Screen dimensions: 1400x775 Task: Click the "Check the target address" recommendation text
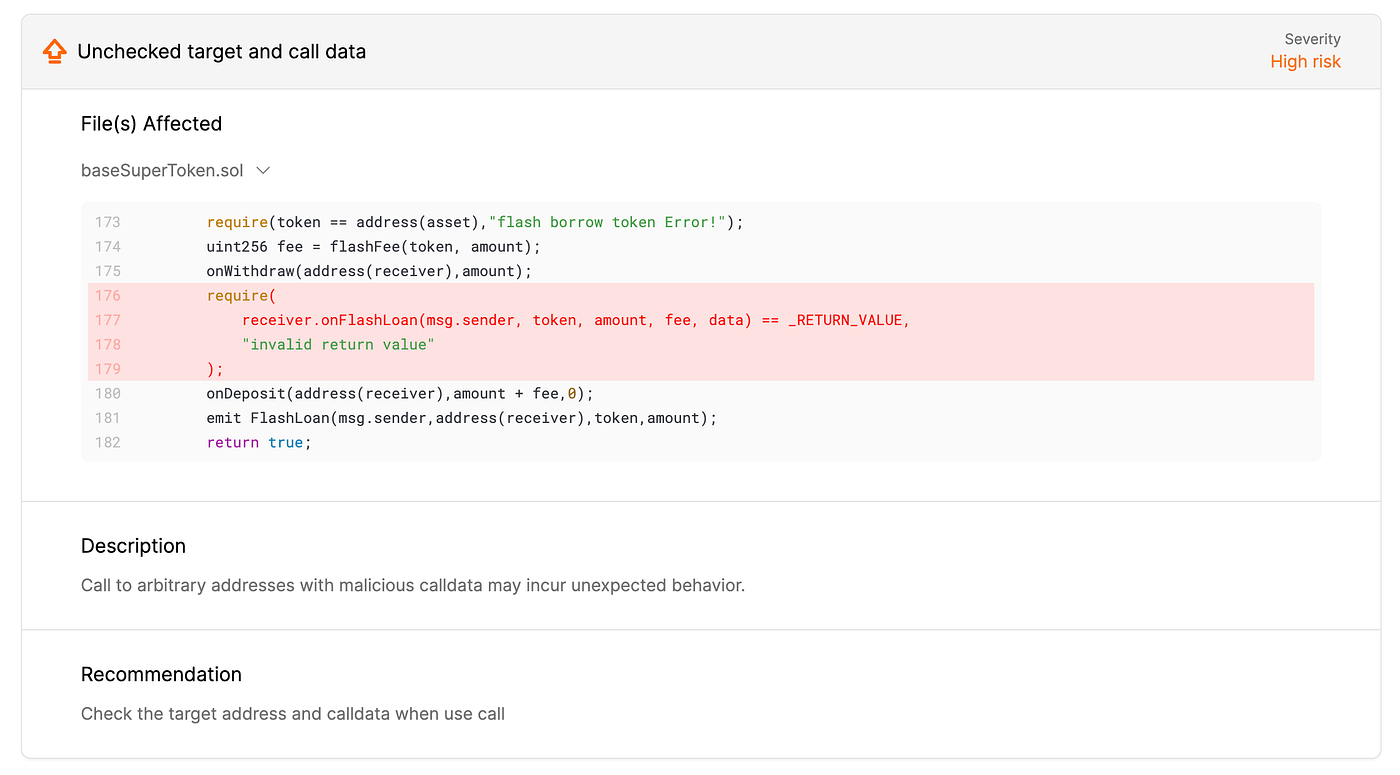coord(293,714)
